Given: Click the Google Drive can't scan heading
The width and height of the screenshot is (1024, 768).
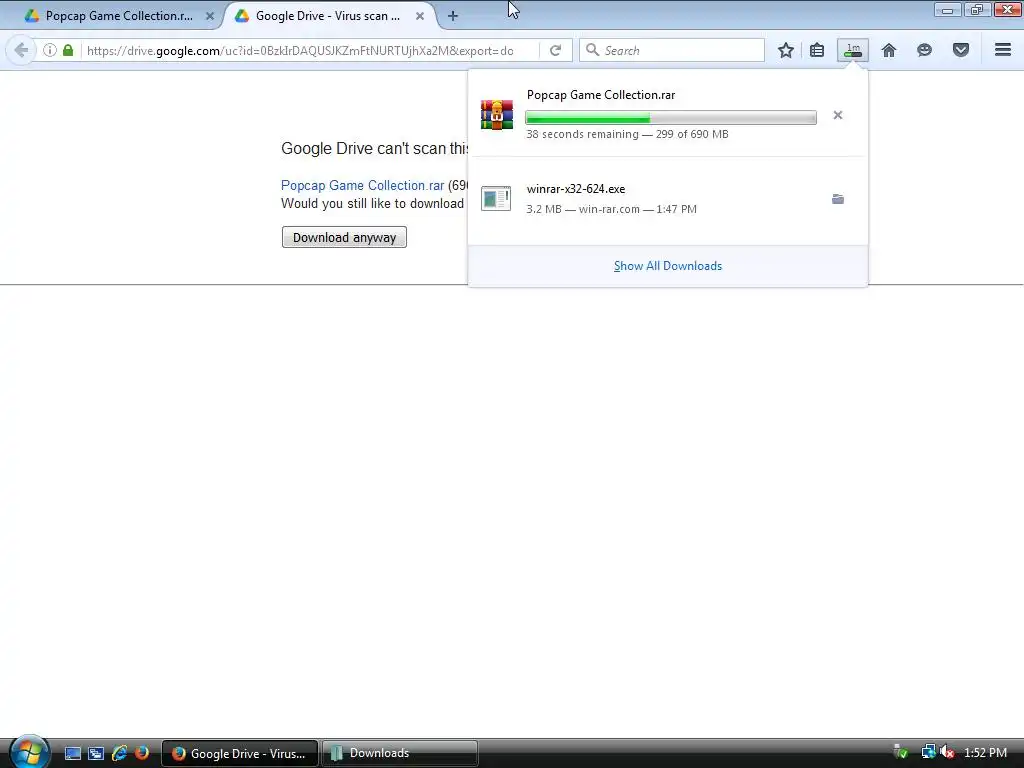Looking at the screenshot, I should coord(375,148).
